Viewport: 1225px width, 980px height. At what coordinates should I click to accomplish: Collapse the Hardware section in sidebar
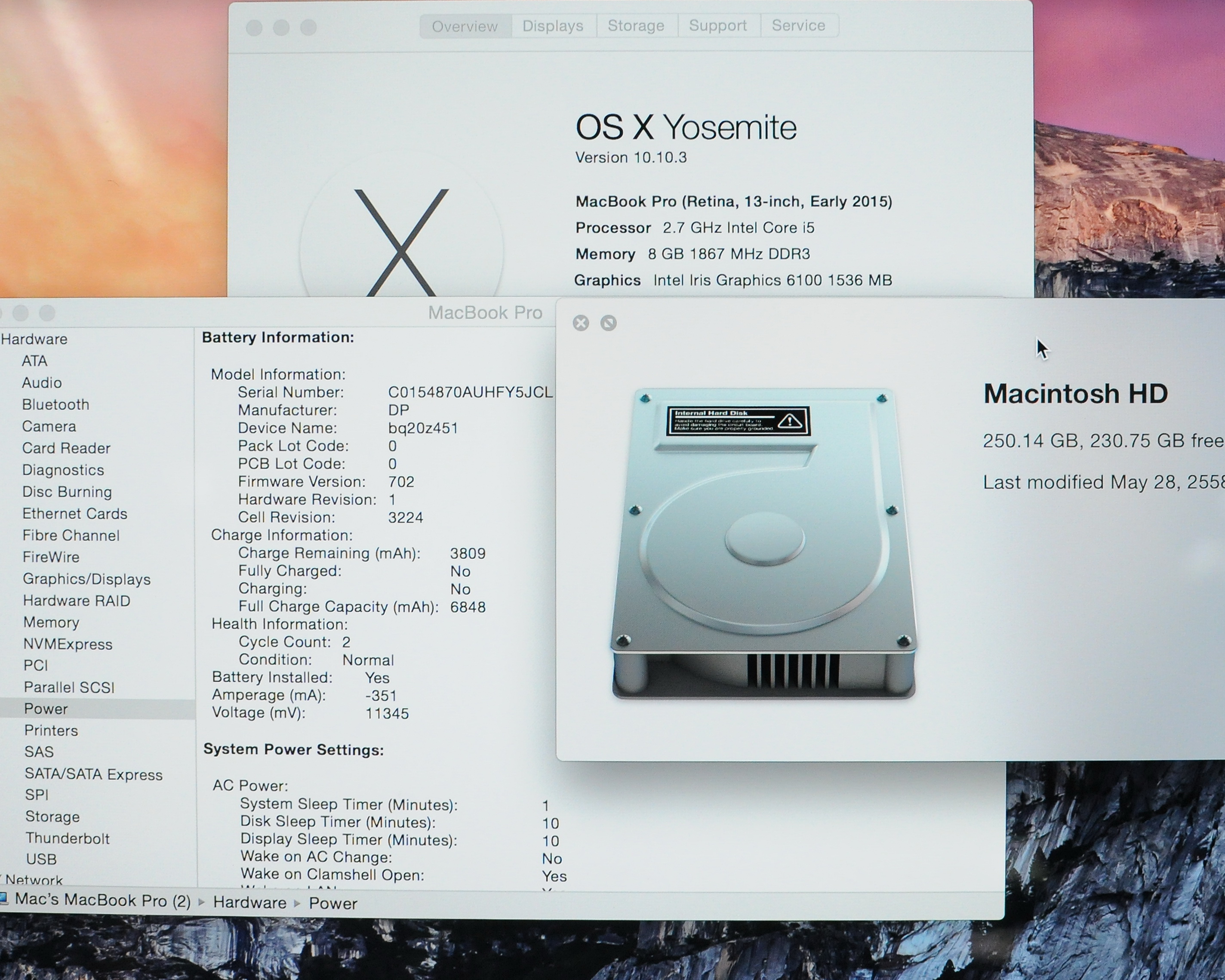34,339
